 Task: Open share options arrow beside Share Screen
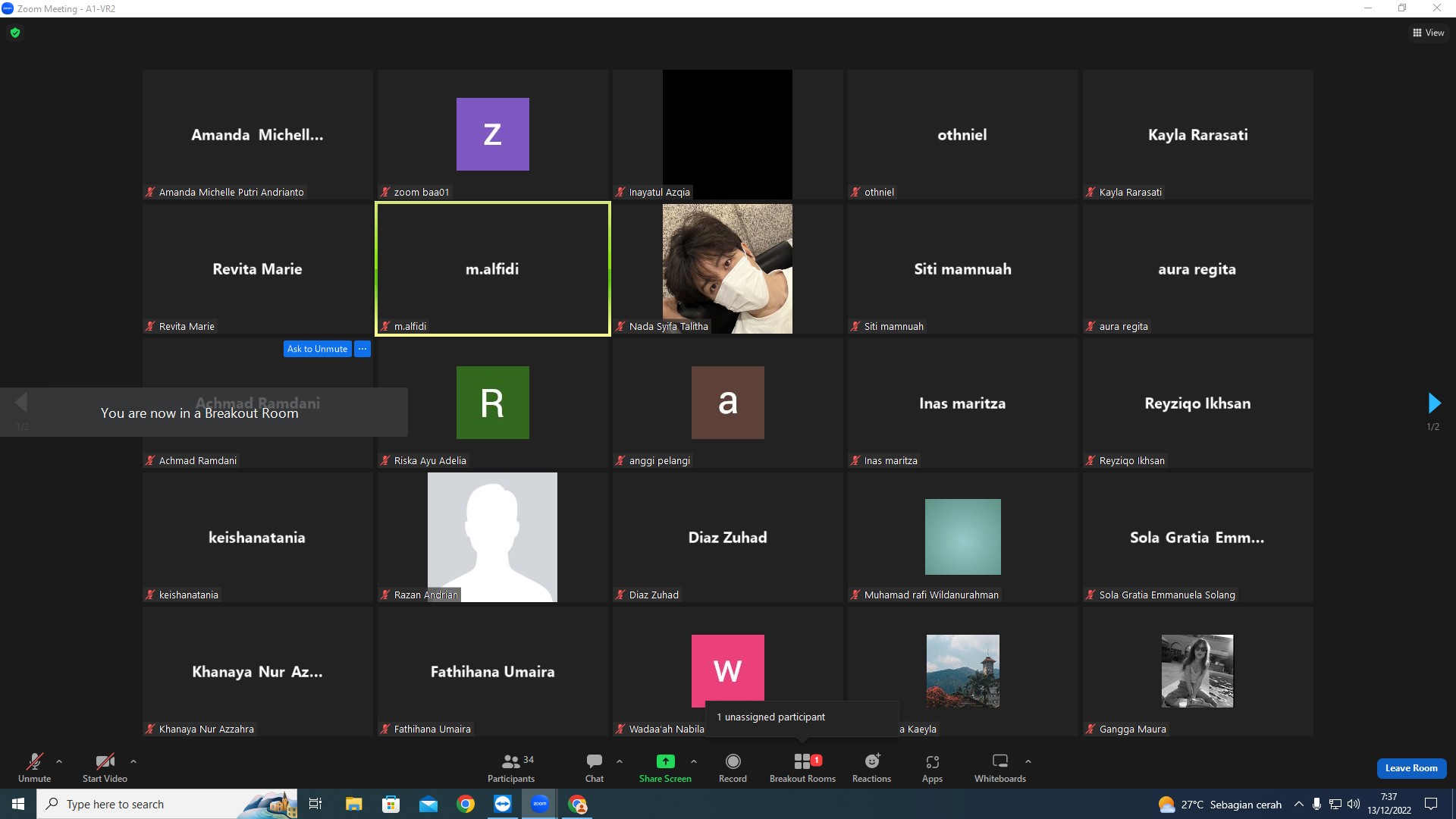(x=694, y=761)
